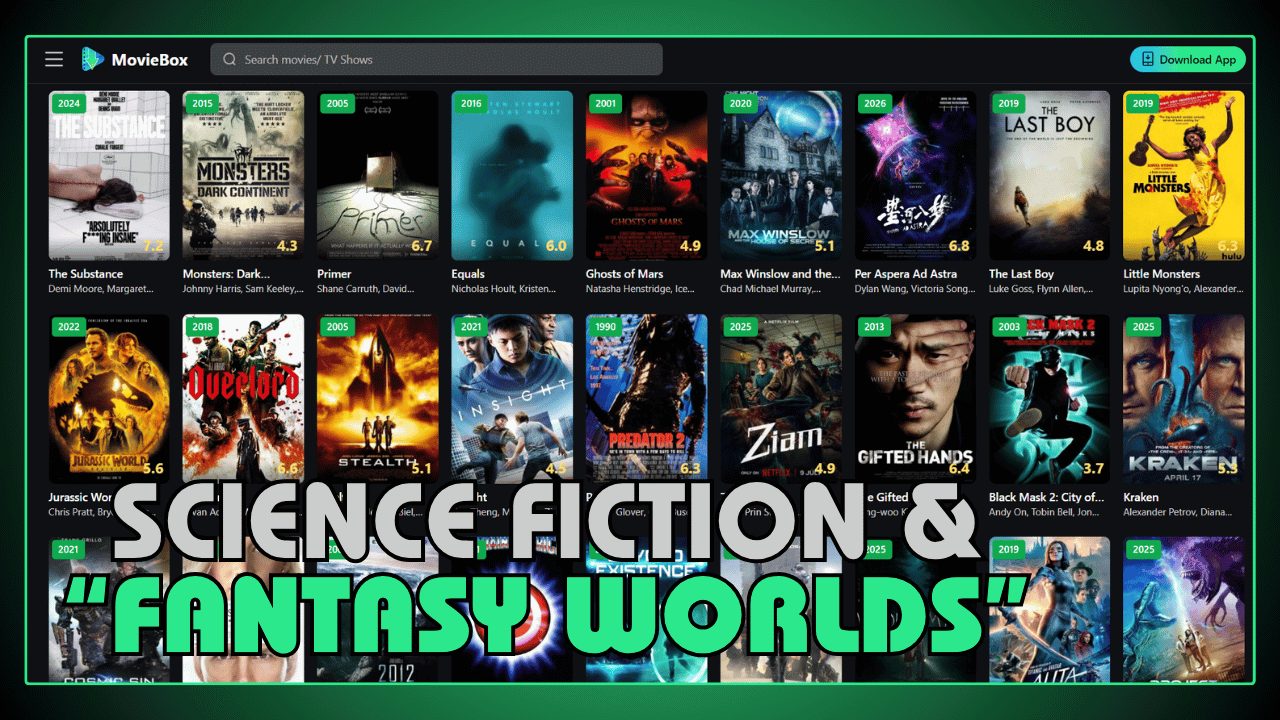Open the Equals movie poster
The image size is (1280, 720).
pos(512,175)
